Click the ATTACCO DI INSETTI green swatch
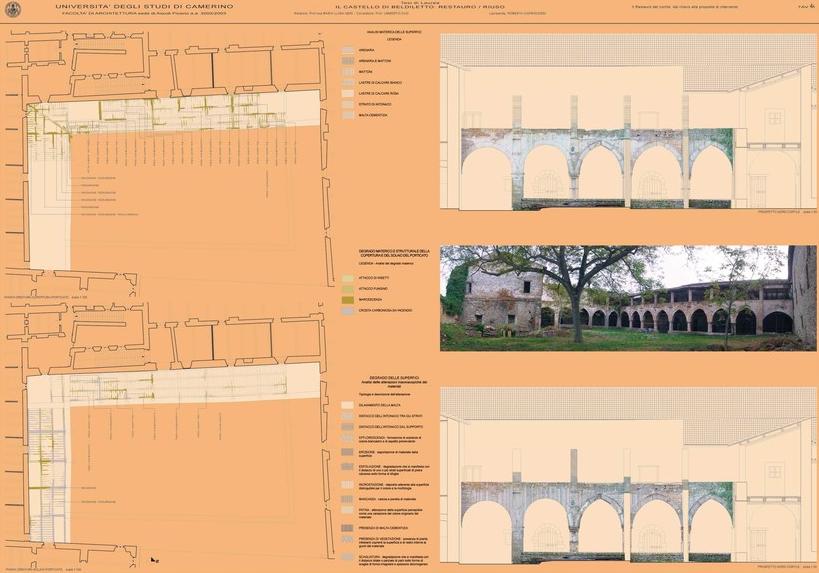 tap(350, 276)
